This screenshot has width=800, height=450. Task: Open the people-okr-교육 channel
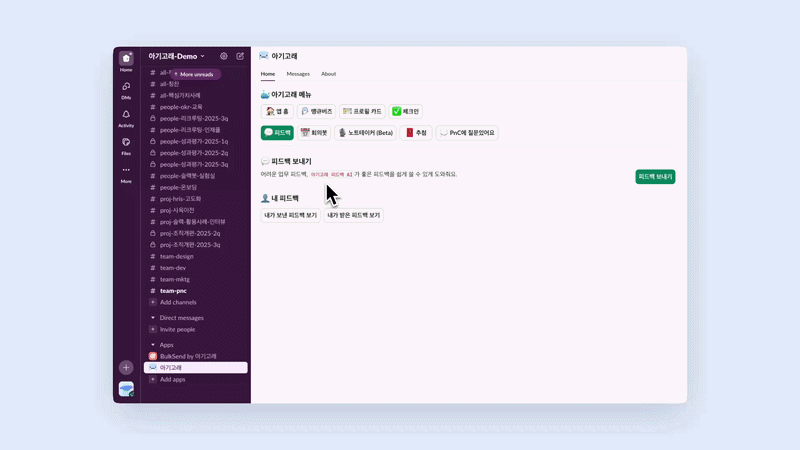196,107
